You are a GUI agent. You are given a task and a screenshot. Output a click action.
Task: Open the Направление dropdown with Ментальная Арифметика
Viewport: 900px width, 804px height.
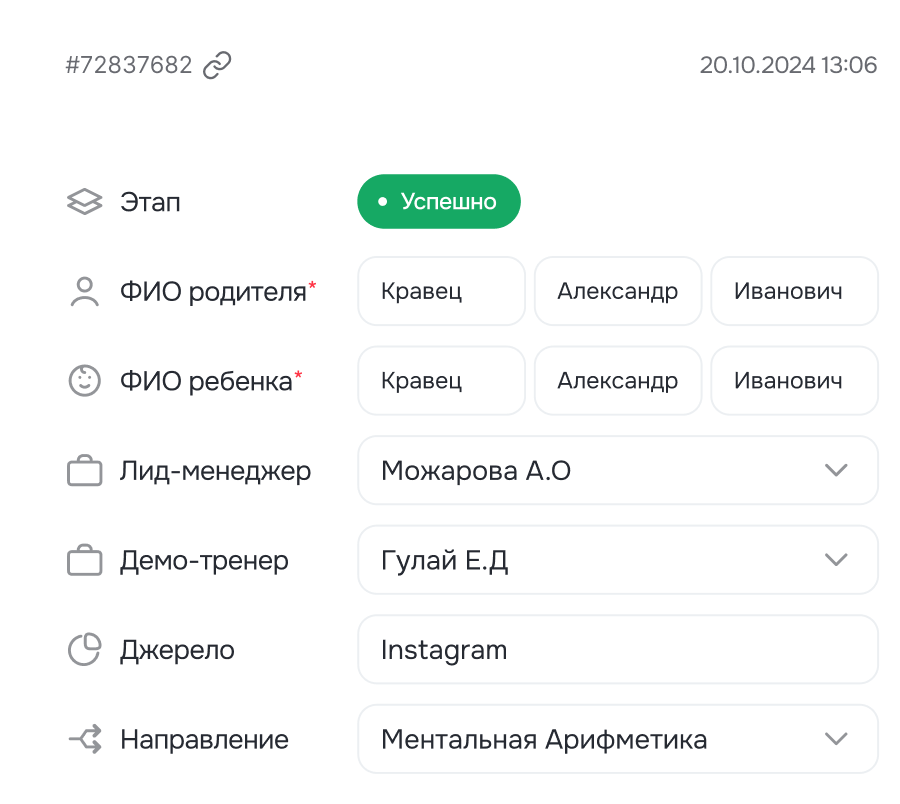[x=617, y=740]
